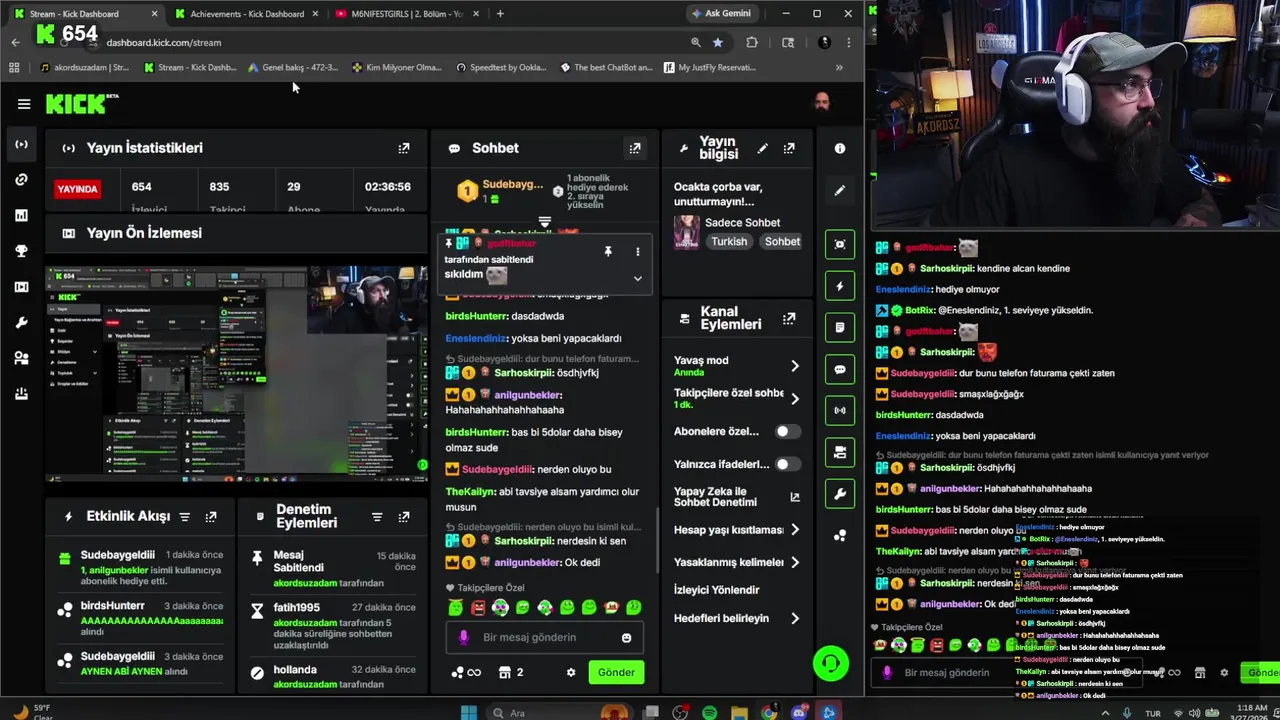Pop out the Etkinlik Akışı panel
The width and height of the screenshot is (1280, 720).
[x=211, y=517]
